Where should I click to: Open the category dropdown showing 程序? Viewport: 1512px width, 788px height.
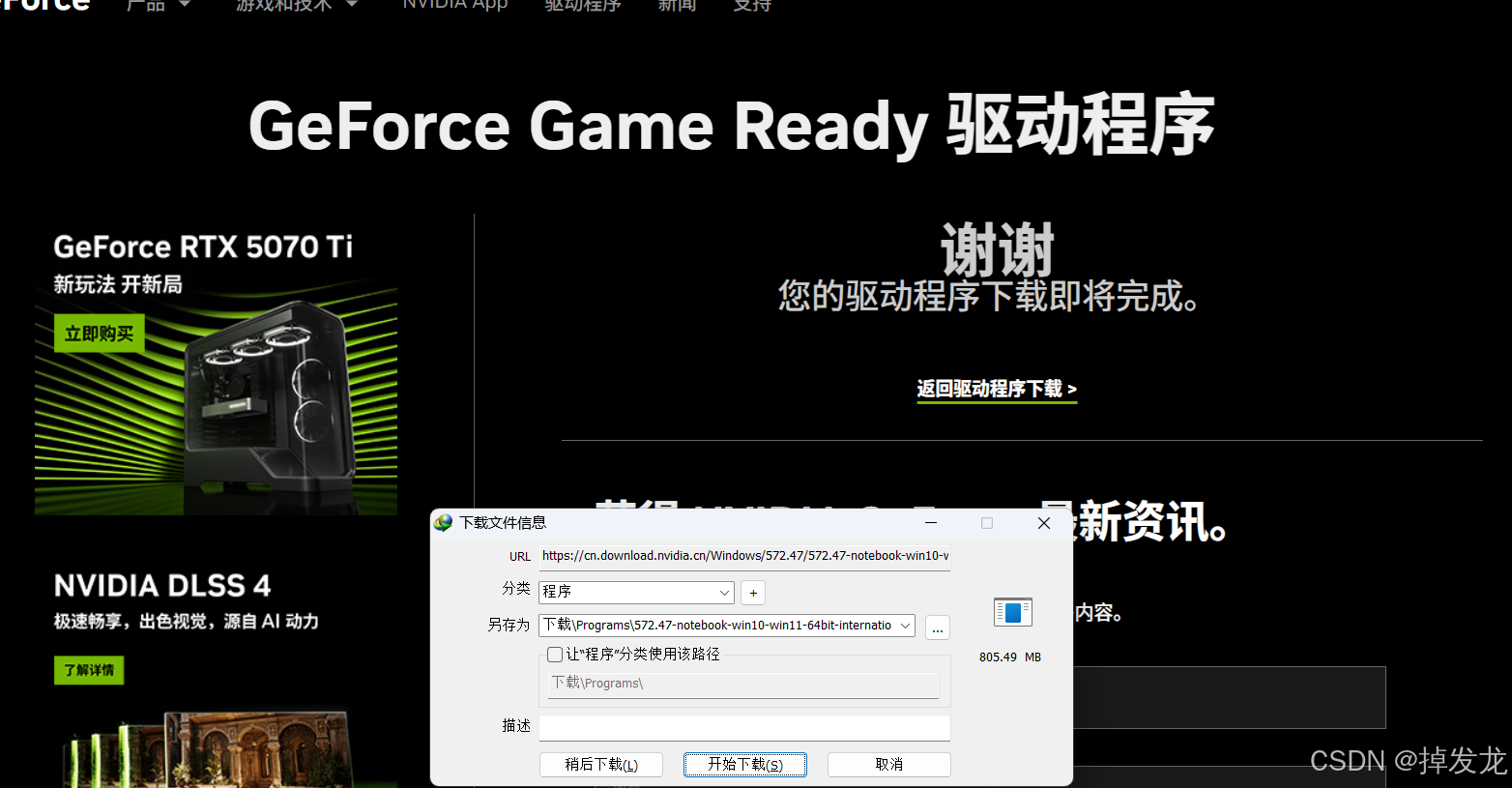point(636,592)
